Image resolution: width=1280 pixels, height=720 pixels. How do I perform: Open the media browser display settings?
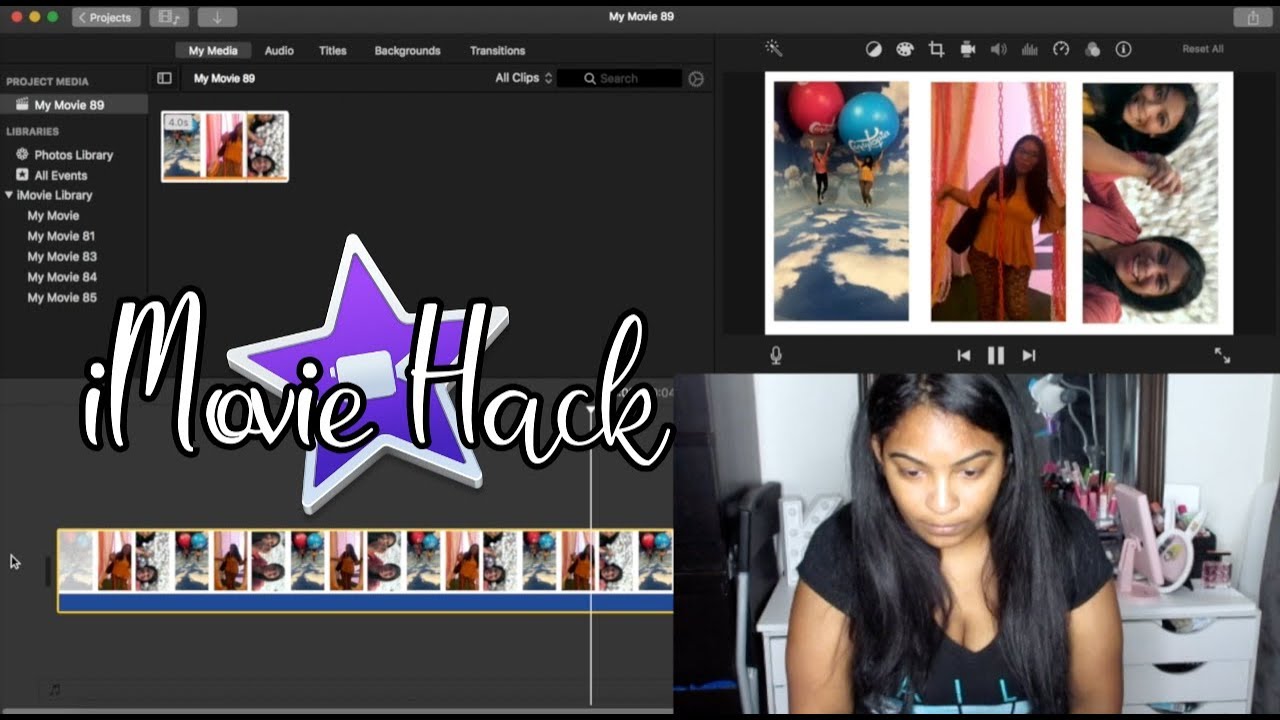[697, 78]
